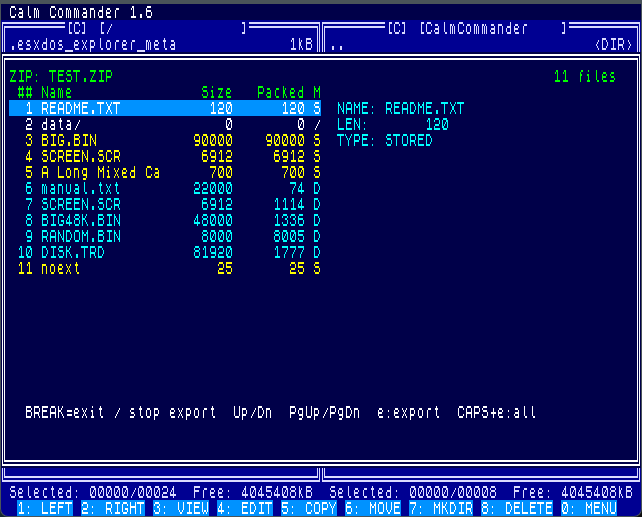Click right panel Selected 00000/00008 status
The image size is (642, 517).
click(x=413, y=492)
